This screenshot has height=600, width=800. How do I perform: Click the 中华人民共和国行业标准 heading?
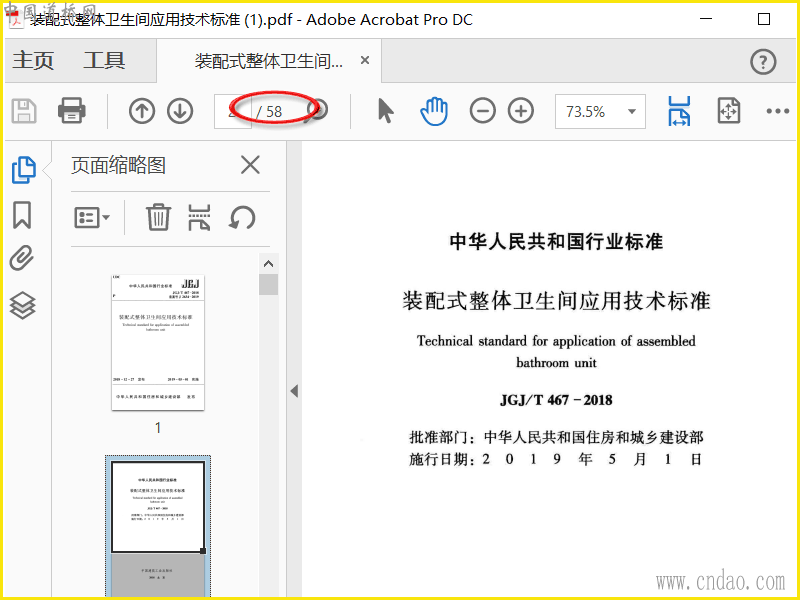(x=556, y=241)
